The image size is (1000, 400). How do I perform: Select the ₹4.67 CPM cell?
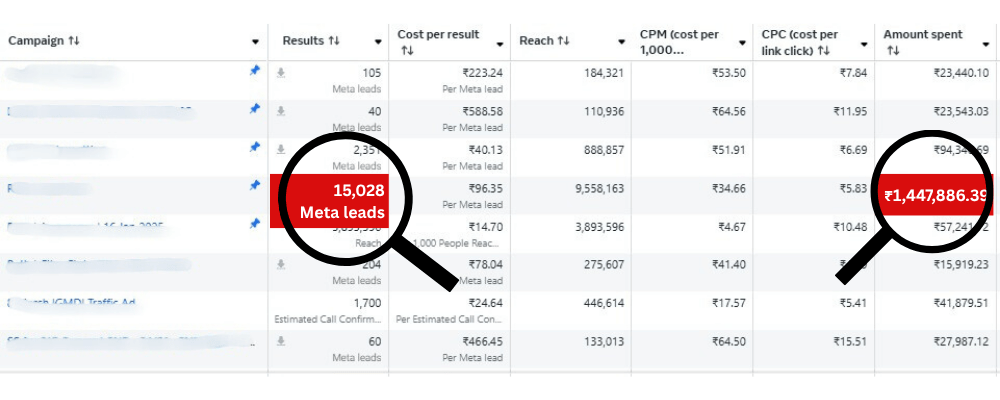click(x=732, y=226)
